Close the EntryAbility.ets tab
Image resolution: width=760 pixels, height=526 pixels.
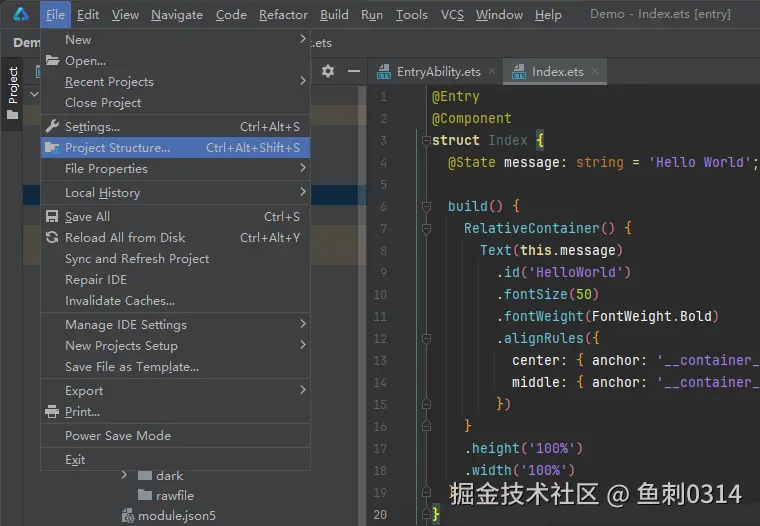(x=492, y=71)
